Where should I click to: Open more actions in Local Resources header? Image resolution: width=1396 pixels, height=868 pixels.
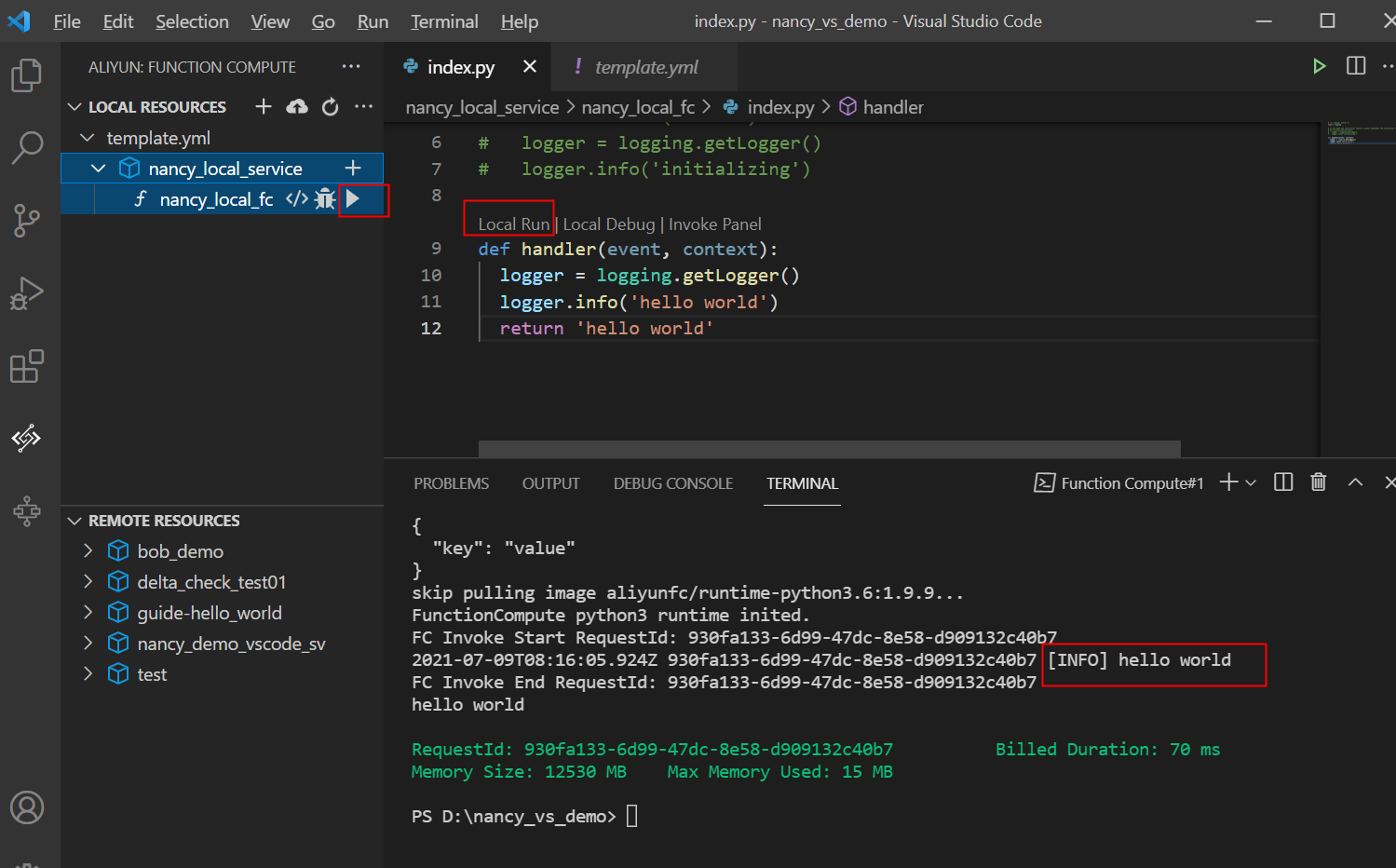tap(363, 107)
